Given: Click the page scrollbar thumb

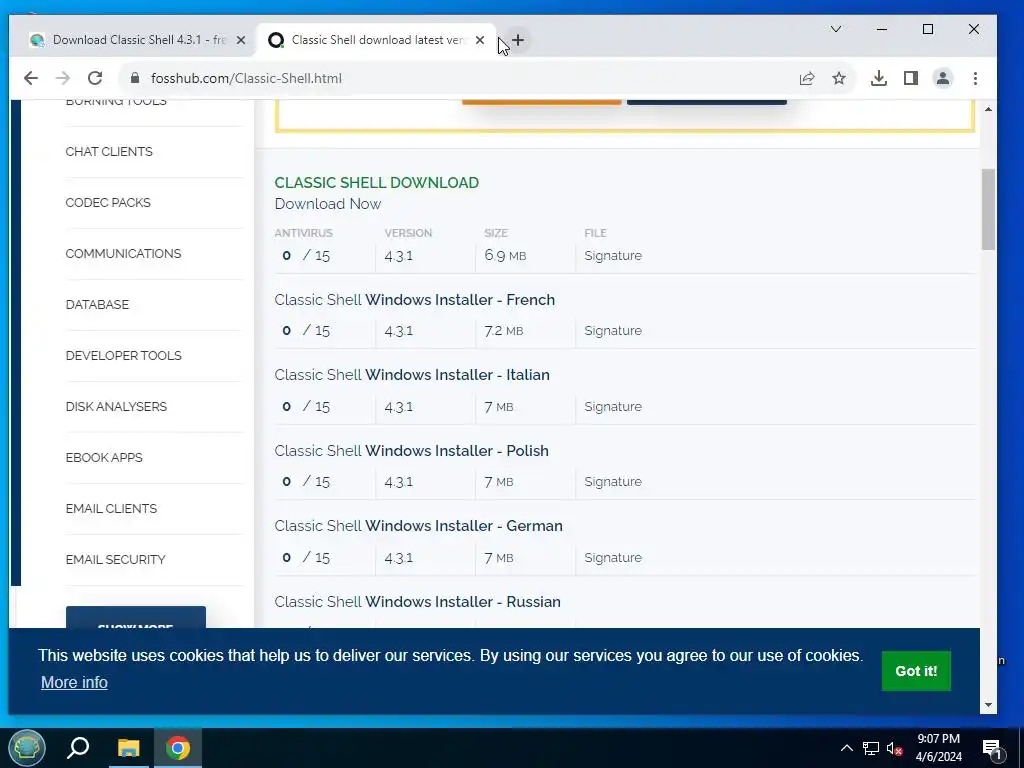Looking at the screenshot, I should tap(988, 209).
